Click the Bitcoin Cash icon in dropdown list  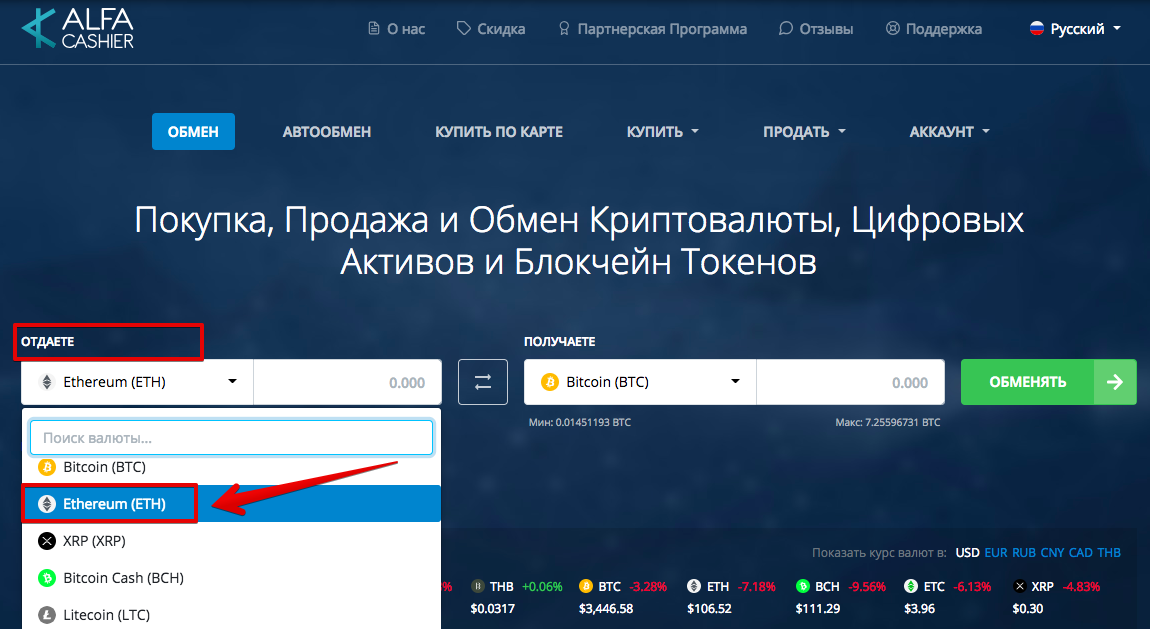[47, 578]
